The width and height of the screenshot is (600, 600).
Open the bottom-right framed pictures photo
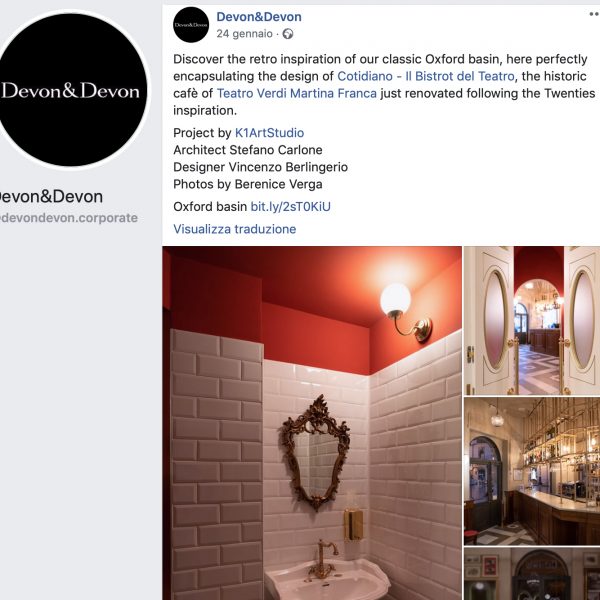pos(532,574)
